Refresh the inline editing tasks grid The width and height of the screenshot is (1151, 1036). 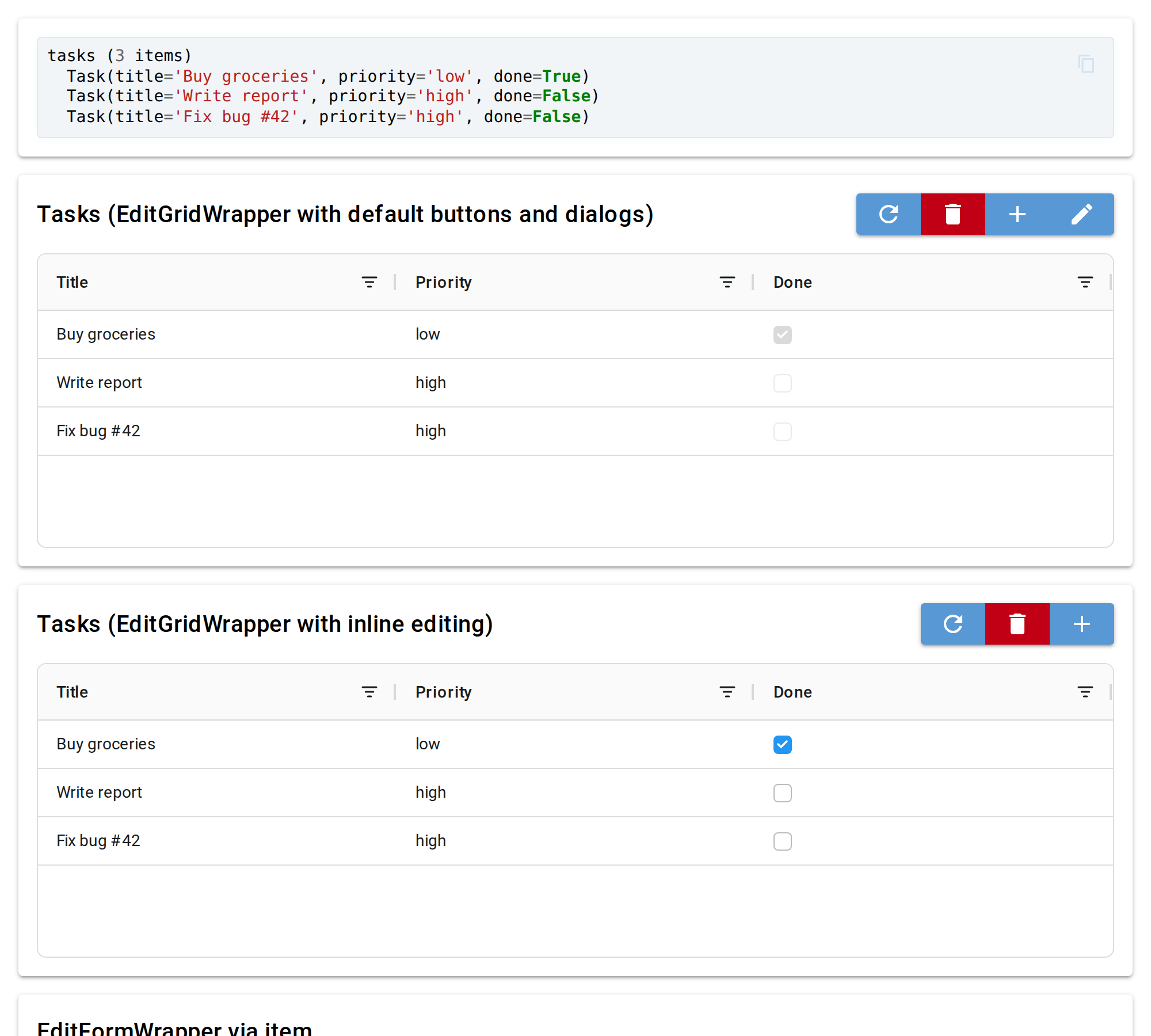tap(953, 624)
